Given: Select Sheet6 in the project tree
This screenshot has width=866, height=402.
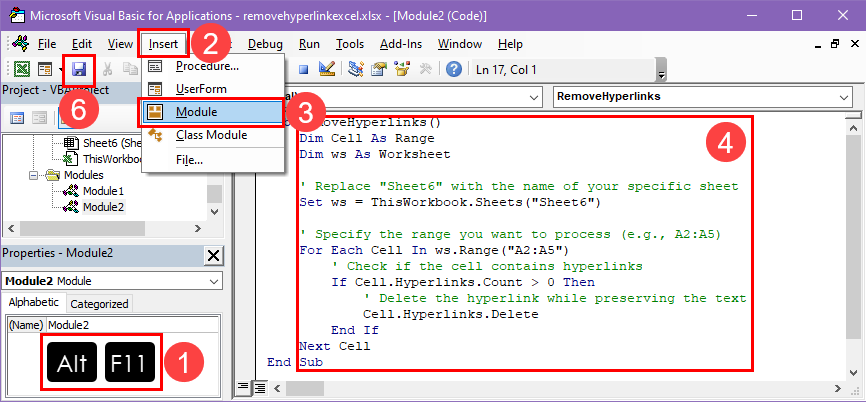Looking at the screenshot, I should pos(104,142).
